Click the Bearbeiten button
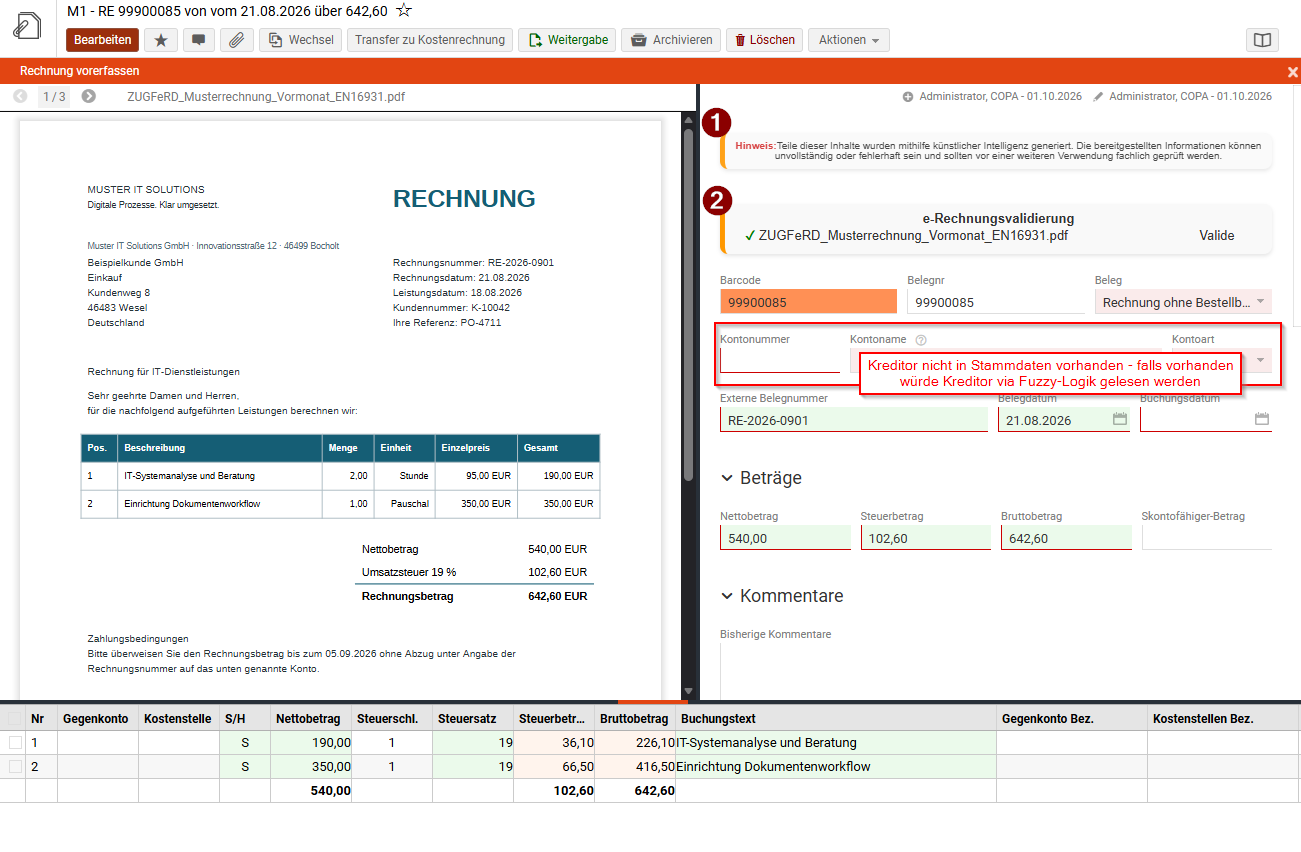Screen dimensions: 1301x852 [x=103, y=40]
